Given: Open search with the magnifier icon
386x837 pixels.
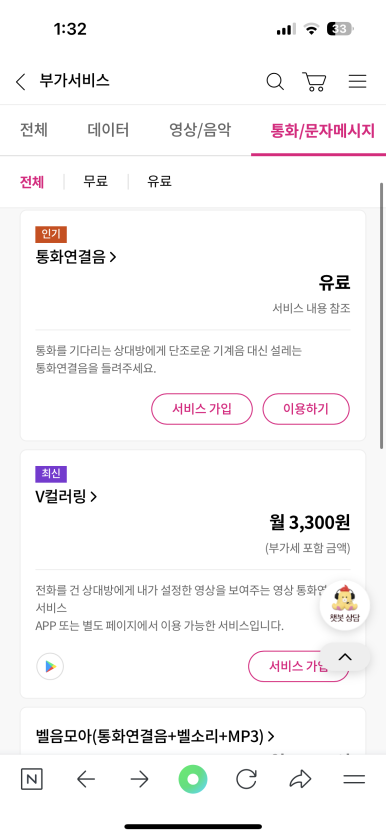Looking at the screenshot, I should click(275, 82).
